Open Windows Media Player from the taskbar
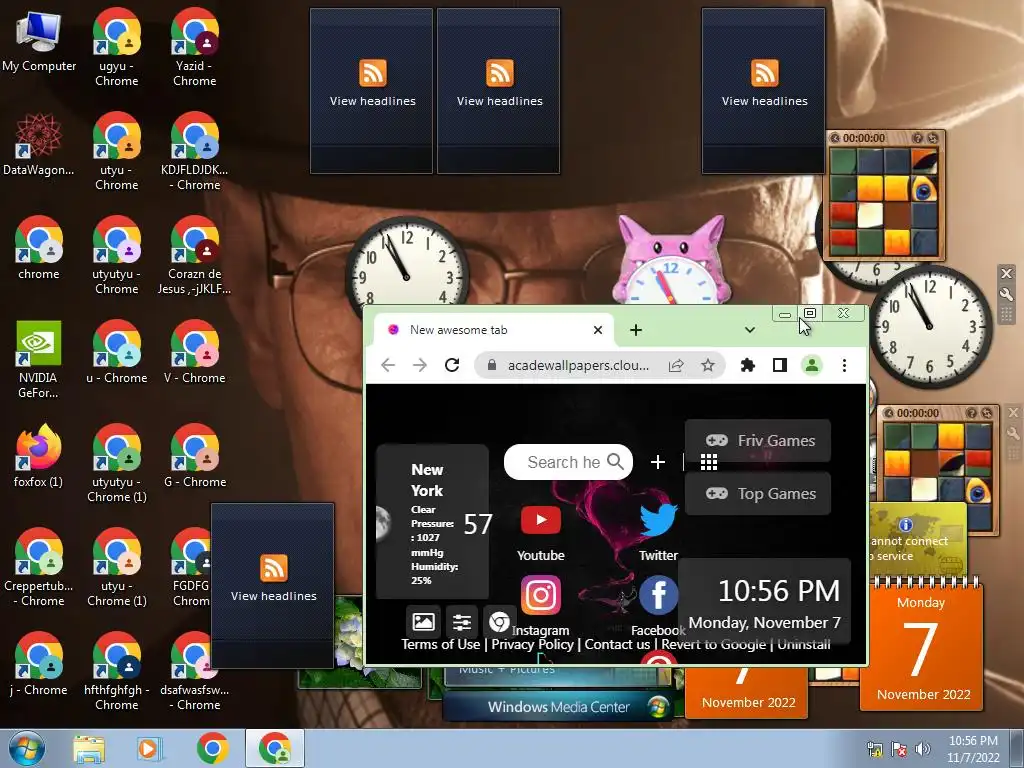Viewport: 1024px width, 768px height. [x=148, y=749]
